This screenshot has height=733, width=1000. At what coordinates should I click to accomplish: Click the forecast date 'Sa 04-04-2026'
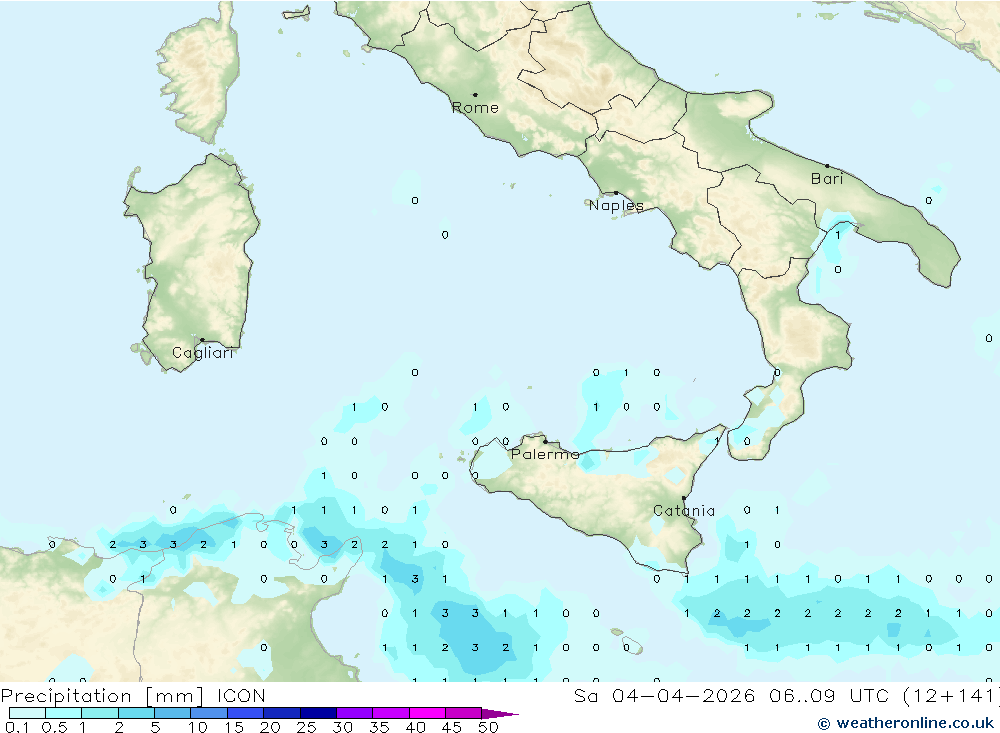[665, 696]
